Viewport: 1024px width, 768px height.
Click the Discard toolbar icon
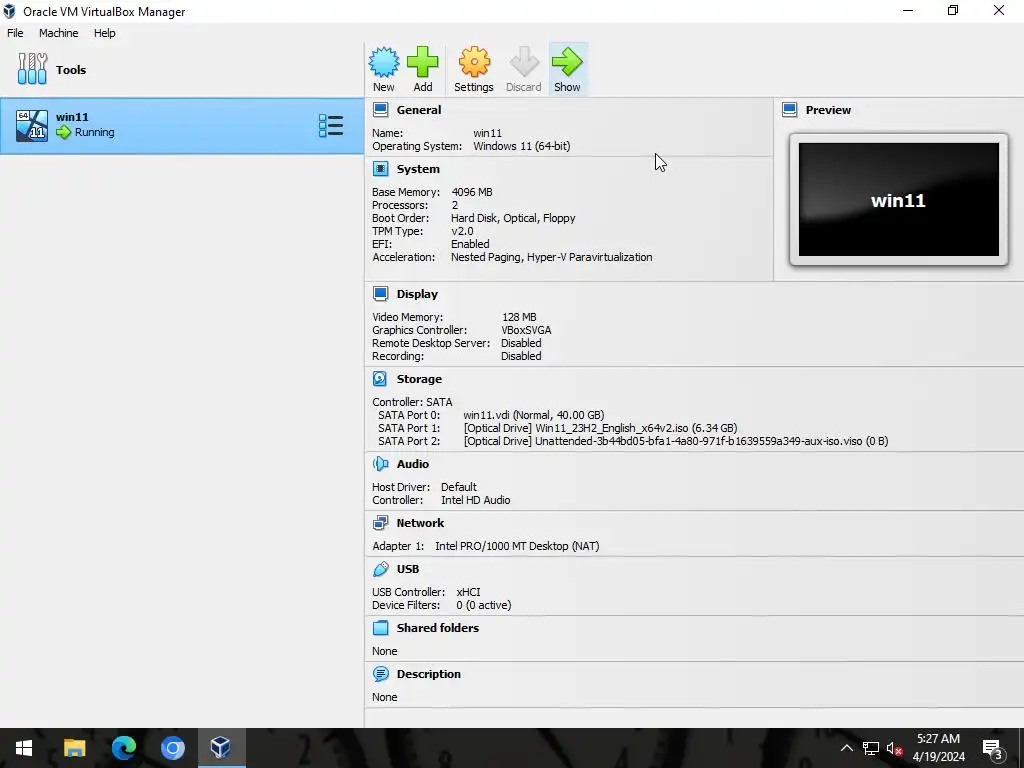(524, 62)
